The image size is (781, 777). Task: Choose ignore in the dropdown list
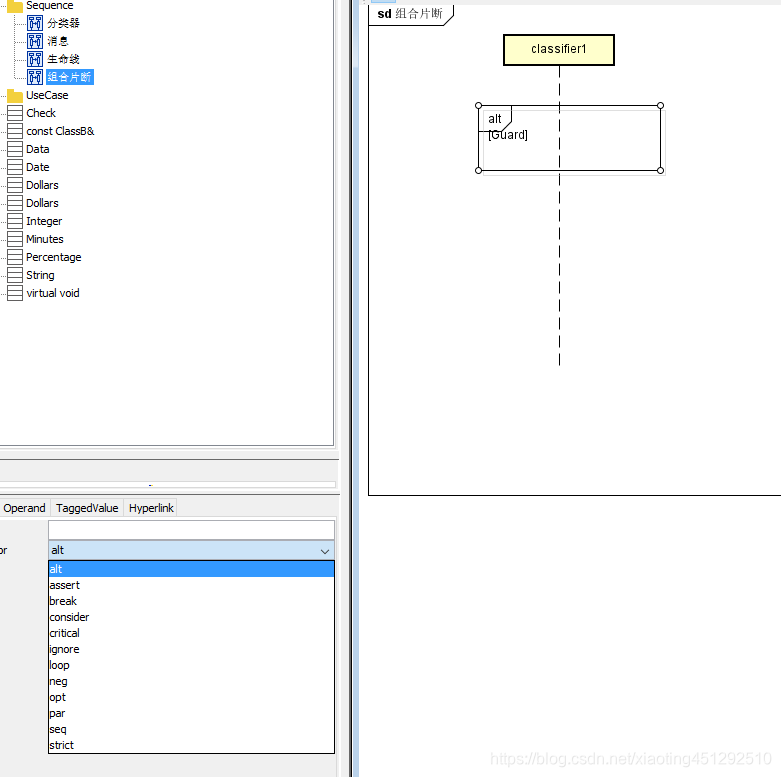click(x=191, y=649)
